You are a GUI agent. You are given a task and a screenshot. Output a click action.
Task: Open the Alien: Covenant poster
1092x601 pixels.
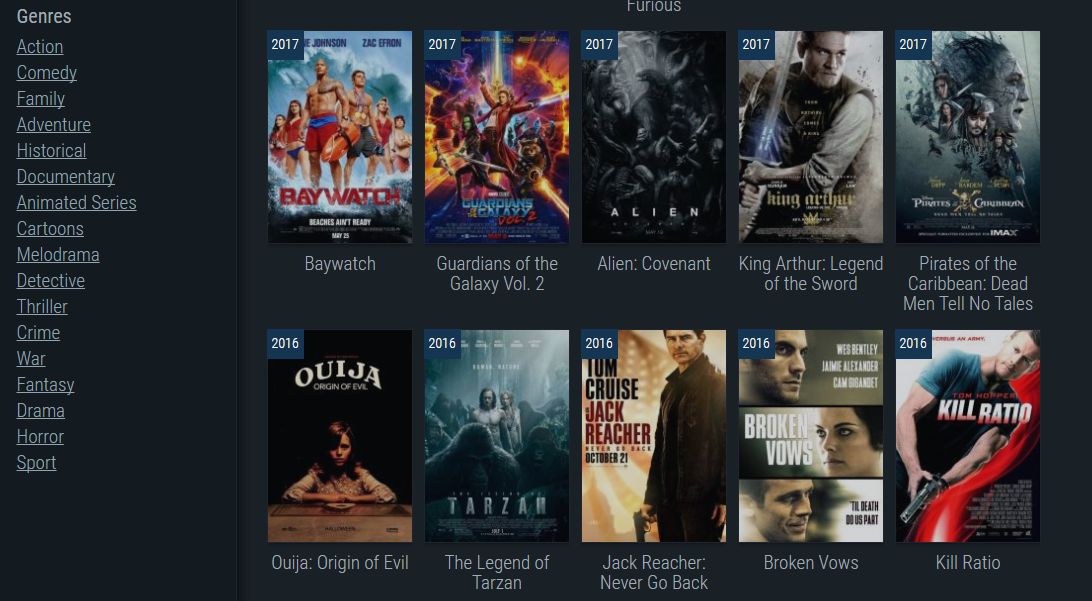tap(654, 137)
